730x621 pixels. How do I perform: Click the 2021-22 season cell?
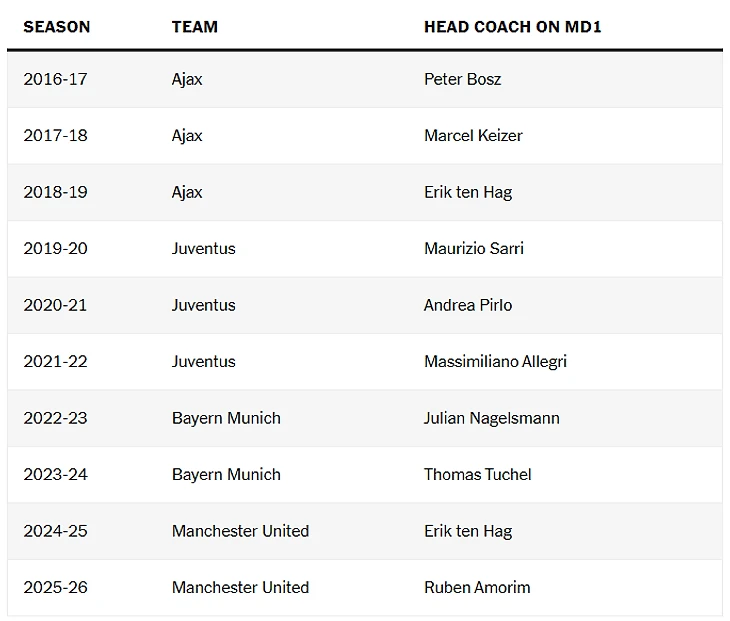[x=56, y=361]
